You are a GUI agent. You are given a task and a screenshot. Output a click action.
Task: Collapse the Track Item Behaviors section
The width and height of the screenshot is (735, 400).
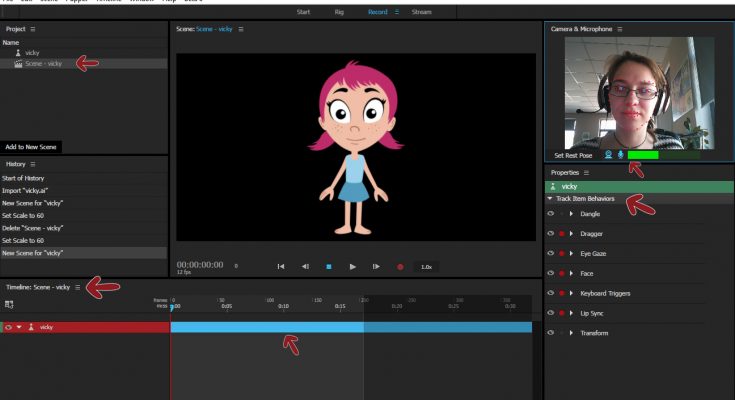coord(550,198)
